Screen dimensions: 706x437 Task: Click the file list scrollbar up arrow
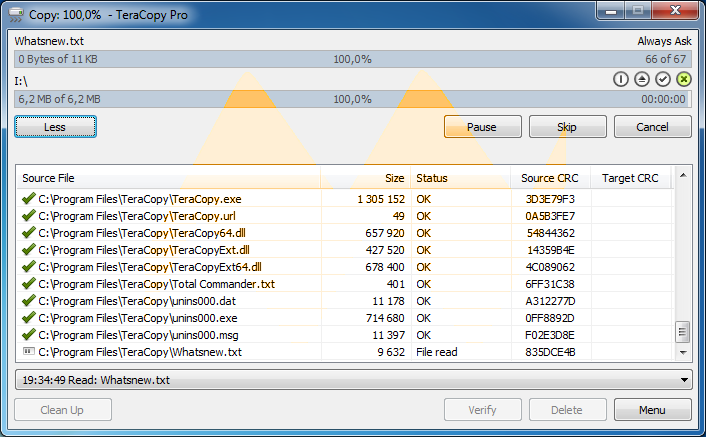[x=683, y=176]
